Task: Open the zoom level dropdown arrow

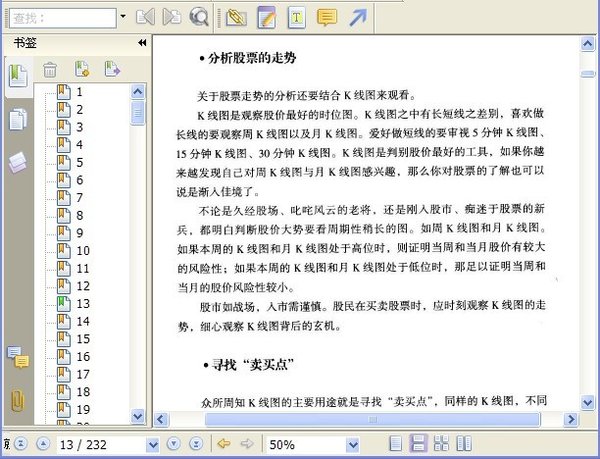Action: 353,444
